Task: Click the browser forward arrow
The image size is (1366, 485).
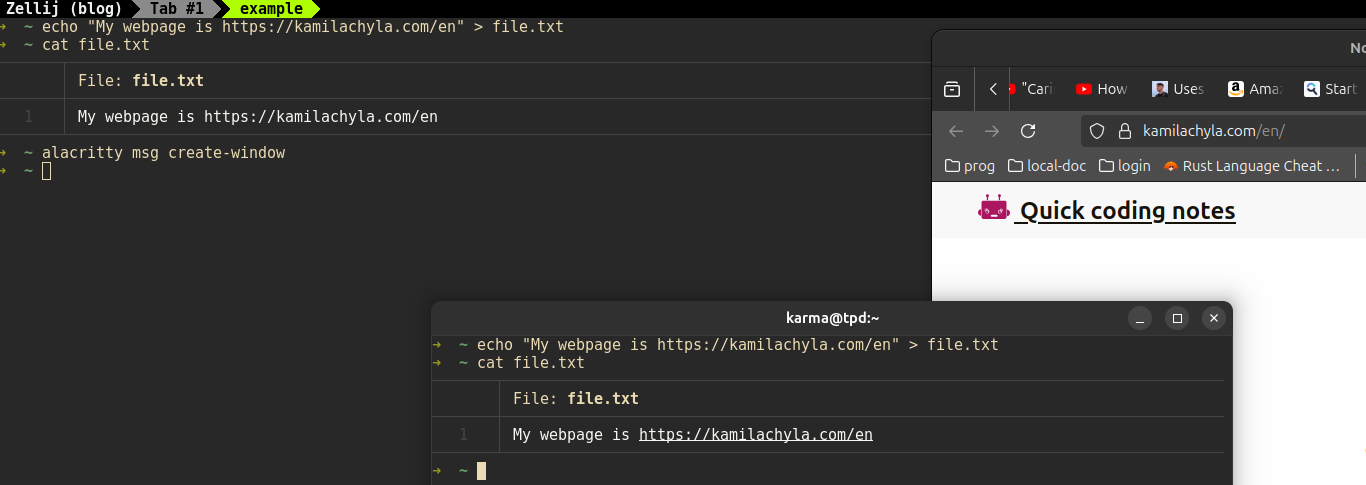Action: [x=991, y=131]
